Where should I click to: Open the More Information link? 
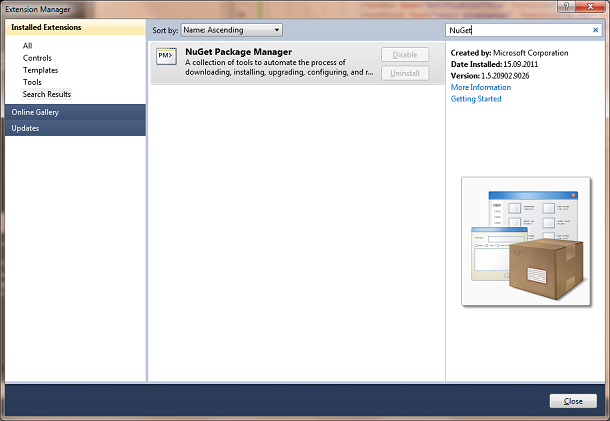[481, 87]
